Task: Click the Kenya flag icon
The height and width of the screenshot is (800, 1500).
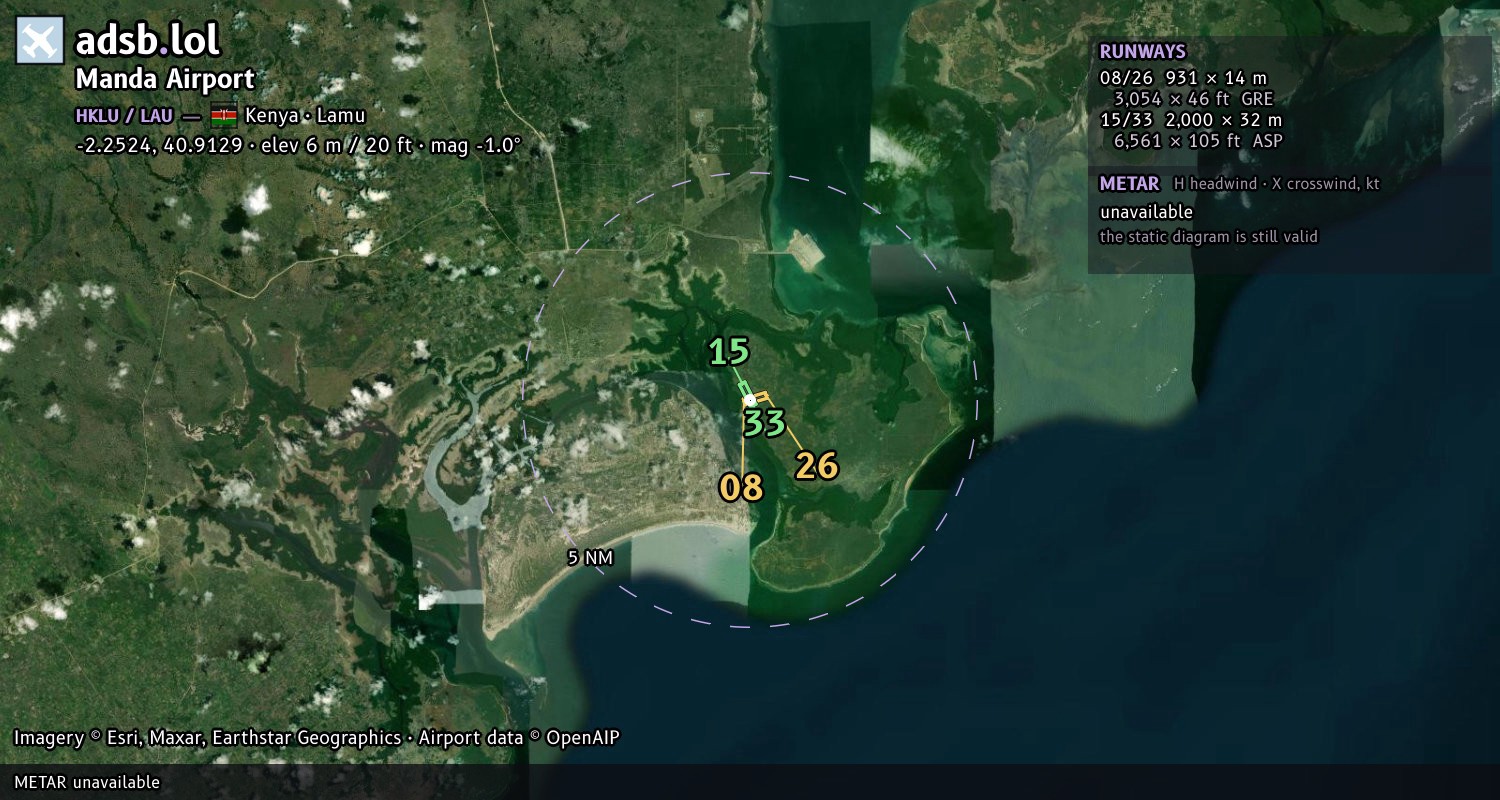Action: coord(224,116)
